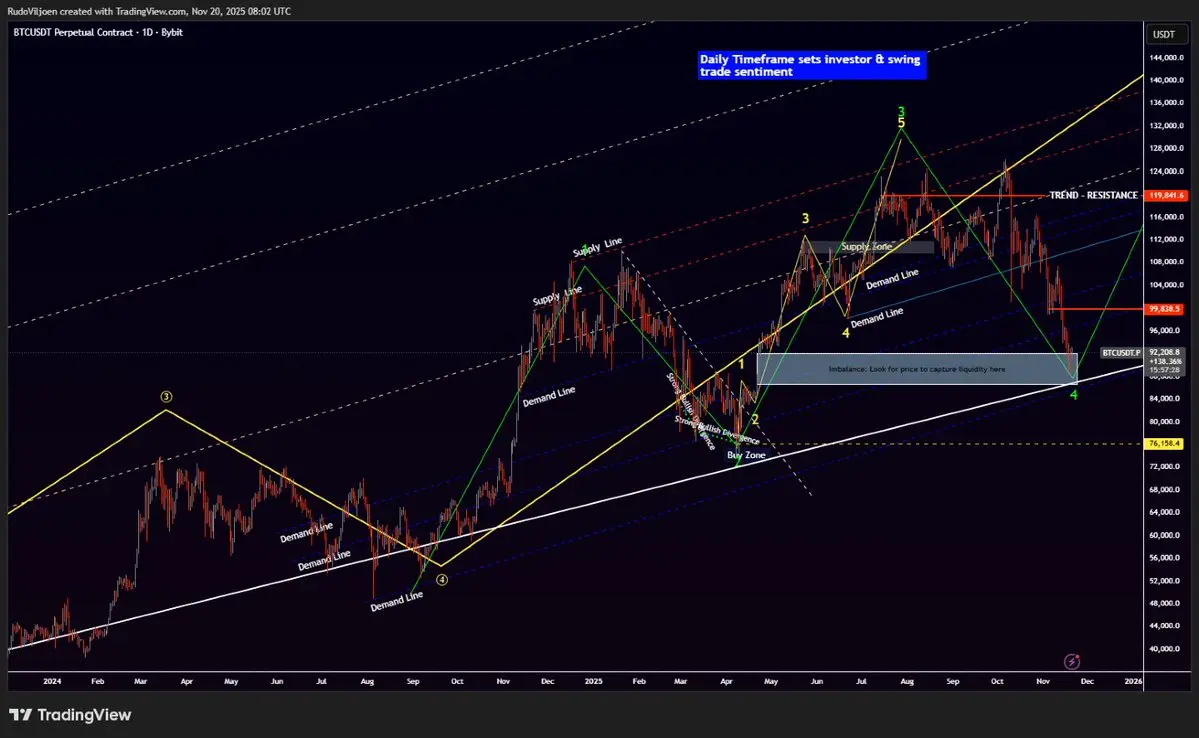
Task: Click the yellow 5 wave label at peak
Action: [902, 123]
